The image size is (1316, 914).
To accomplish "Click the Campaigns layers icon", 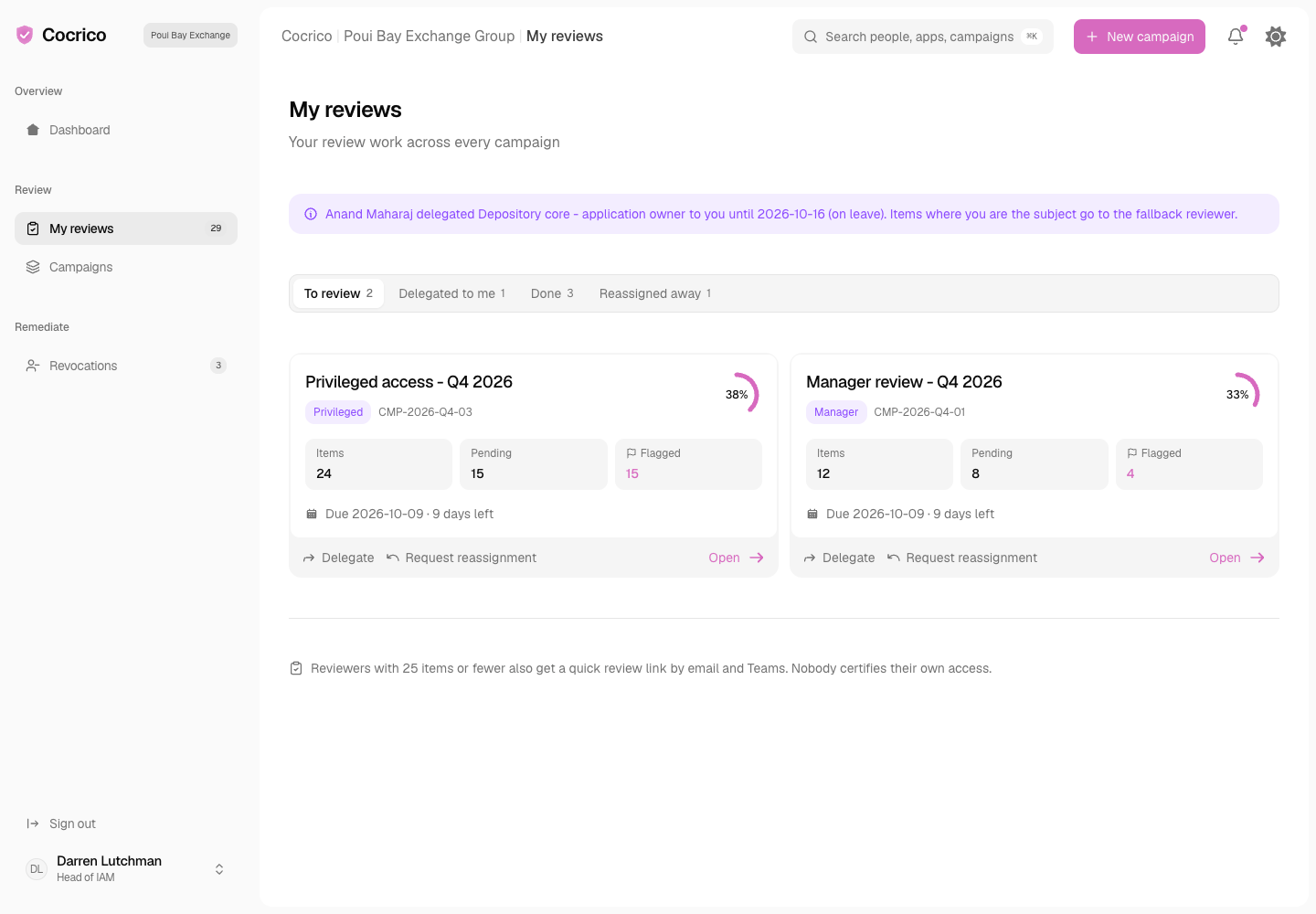I will tap(33, 267).
